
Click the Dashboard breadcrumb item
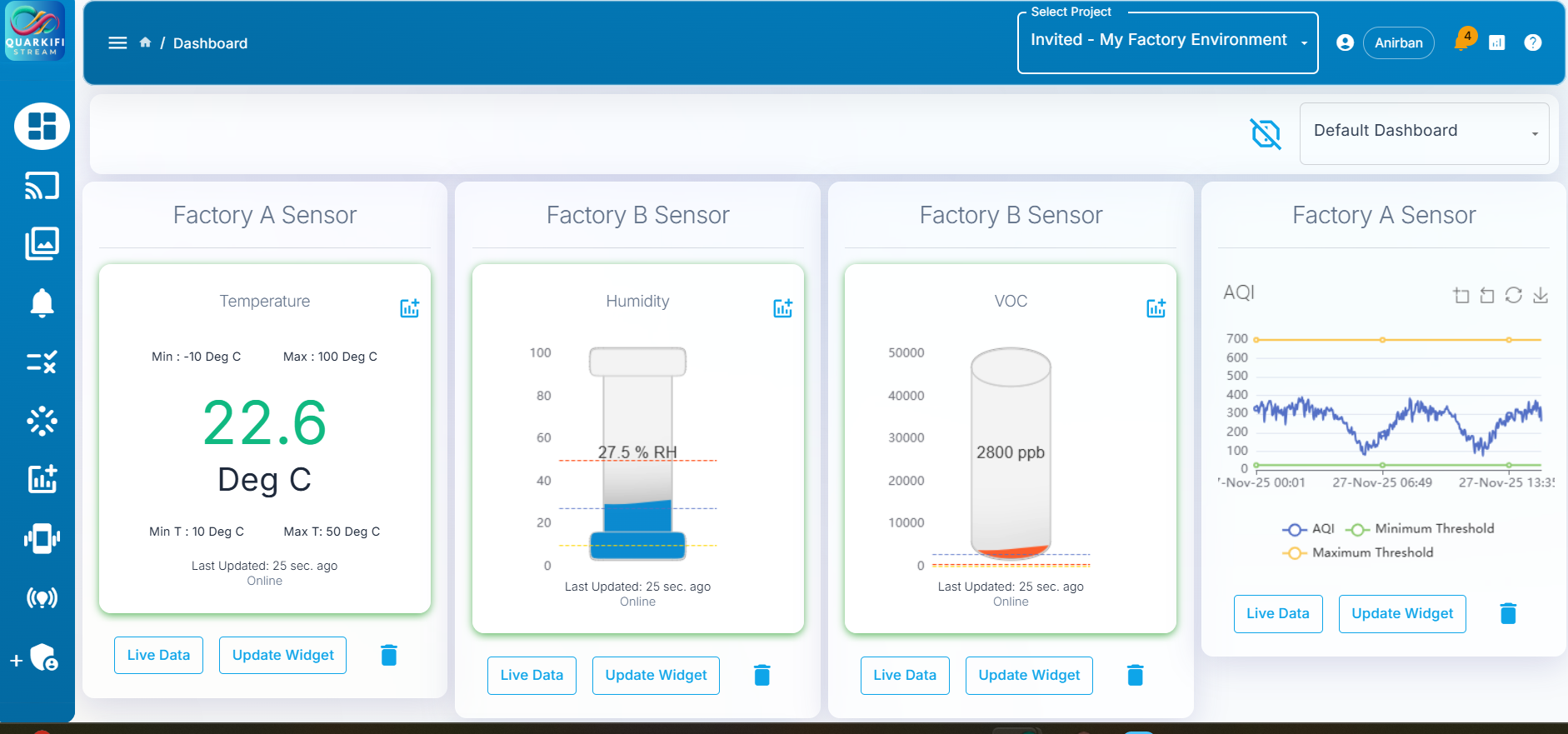pos(210,43)
